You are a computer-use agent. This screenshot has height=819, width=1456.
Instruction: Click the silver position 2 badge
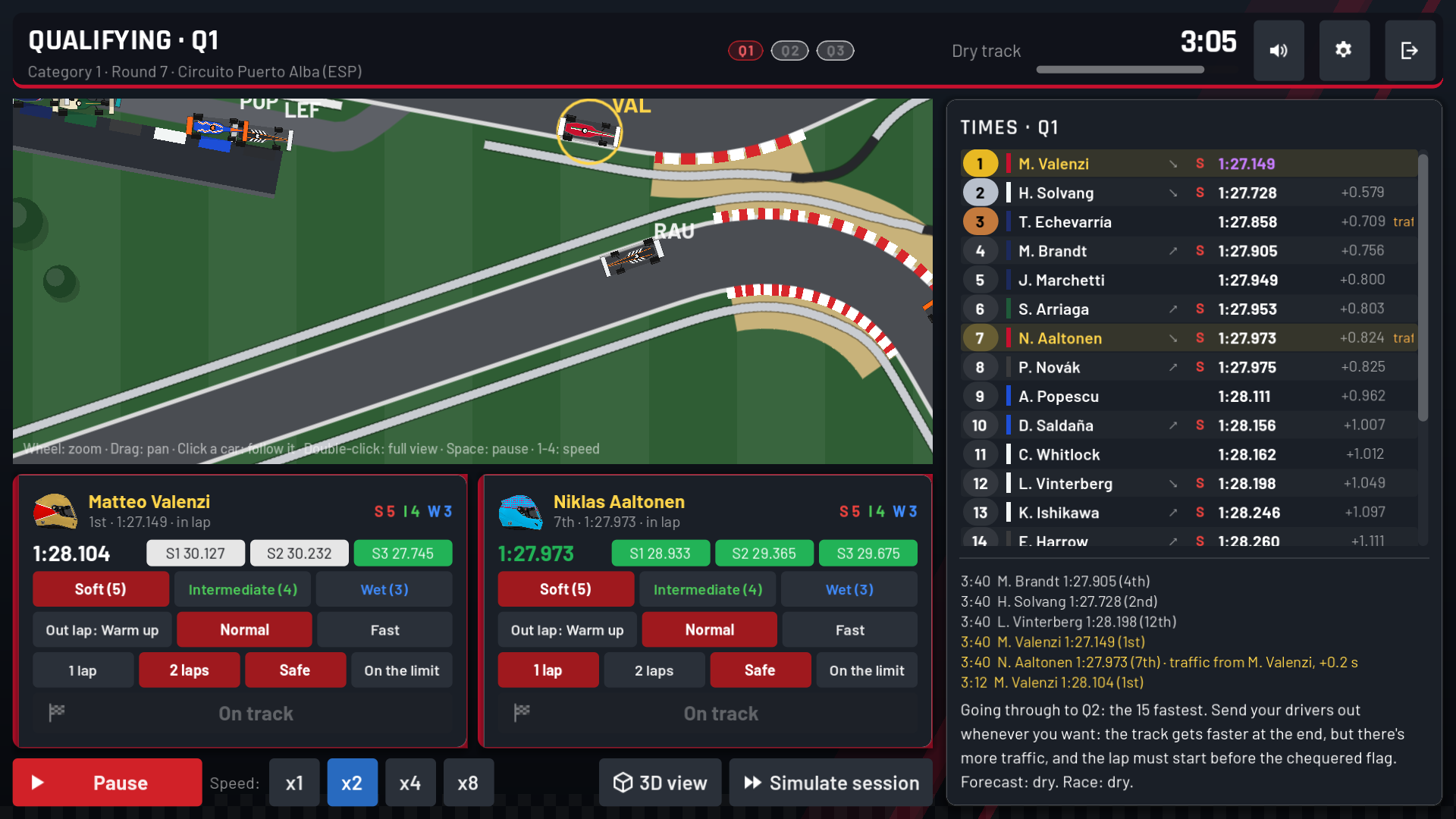(980, 193)
